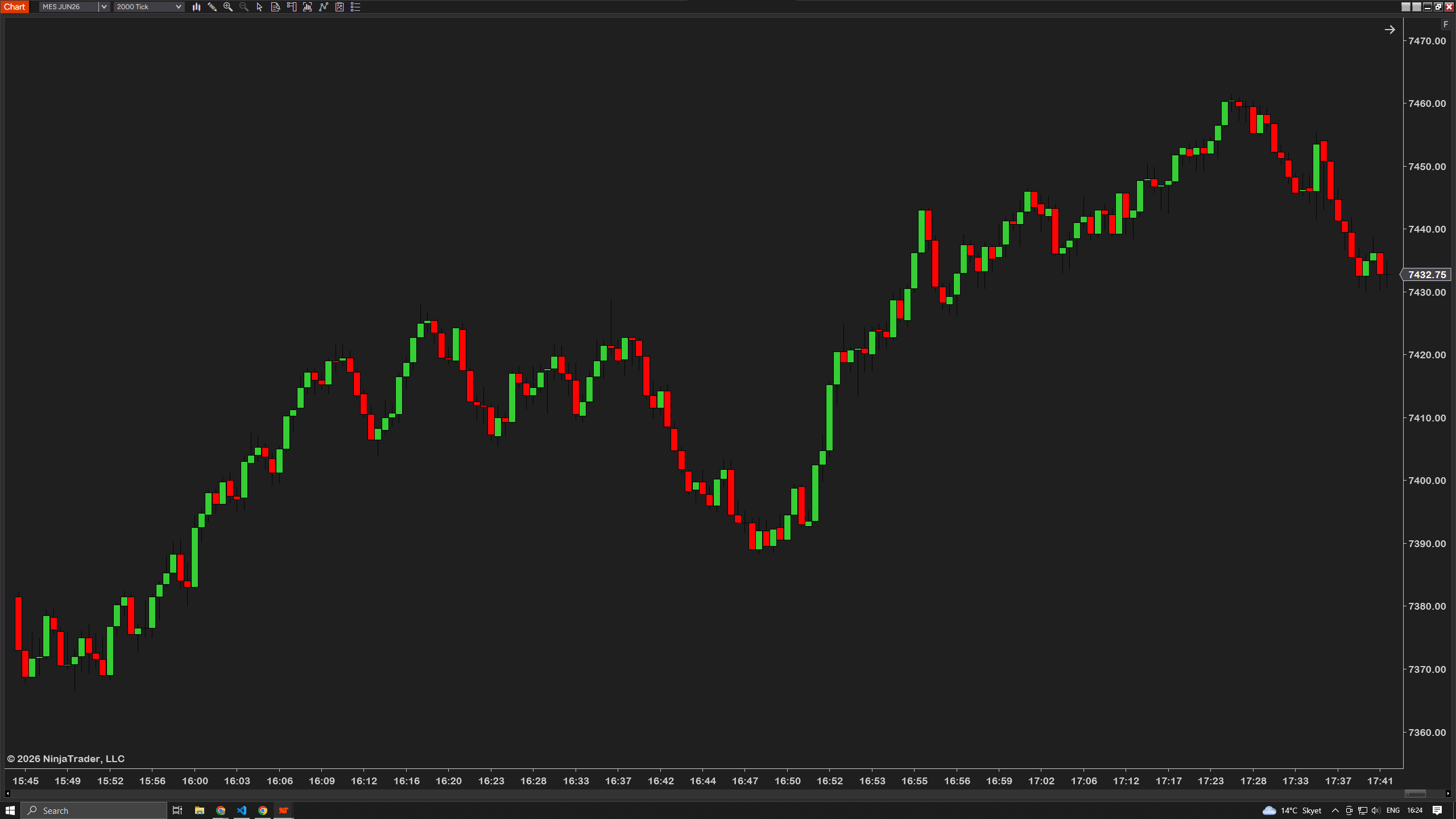Open Task View on the taskbar
1456x819 pixels.
[177, 810]
